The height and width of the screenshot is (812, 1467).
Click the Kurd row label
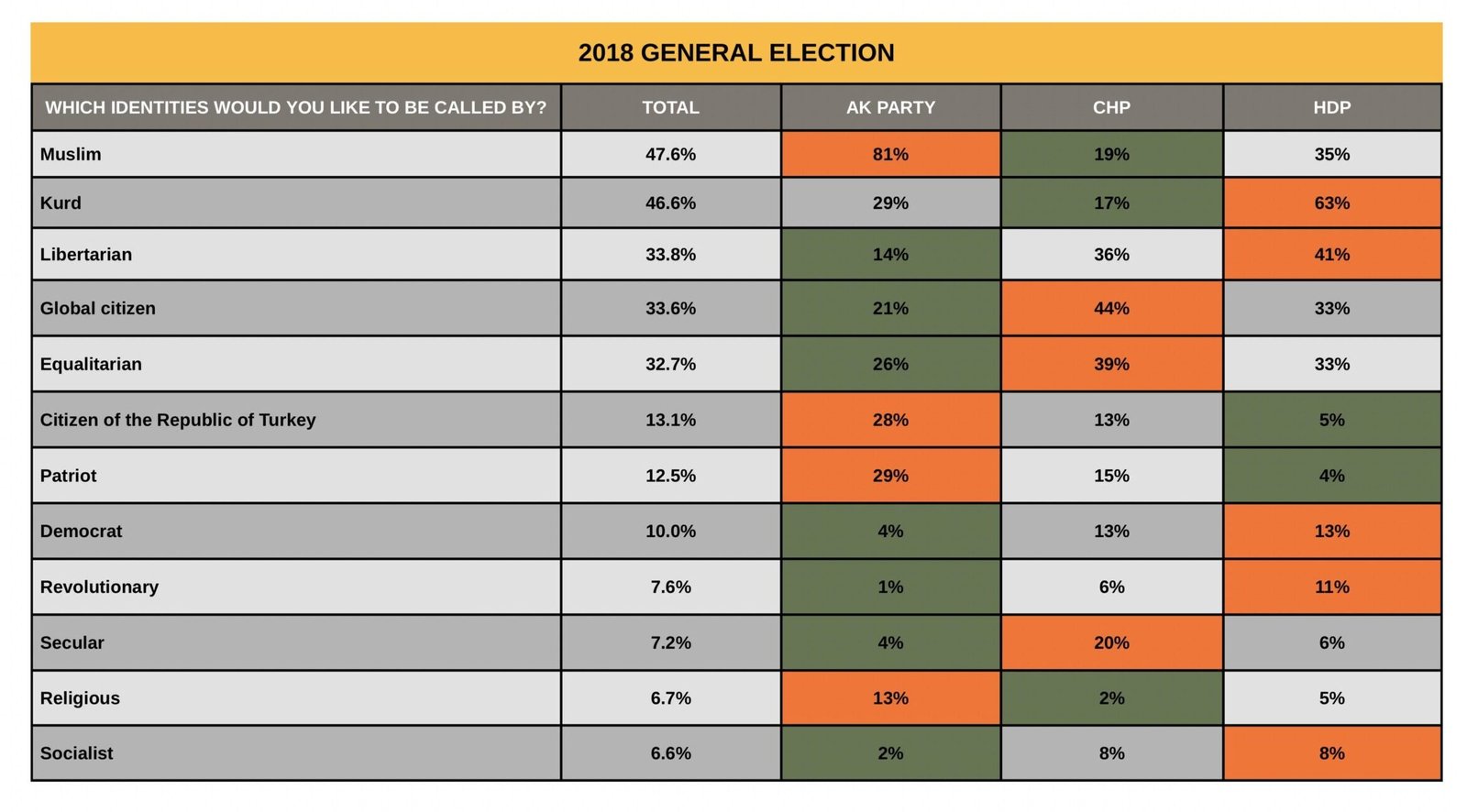point(61,203)
